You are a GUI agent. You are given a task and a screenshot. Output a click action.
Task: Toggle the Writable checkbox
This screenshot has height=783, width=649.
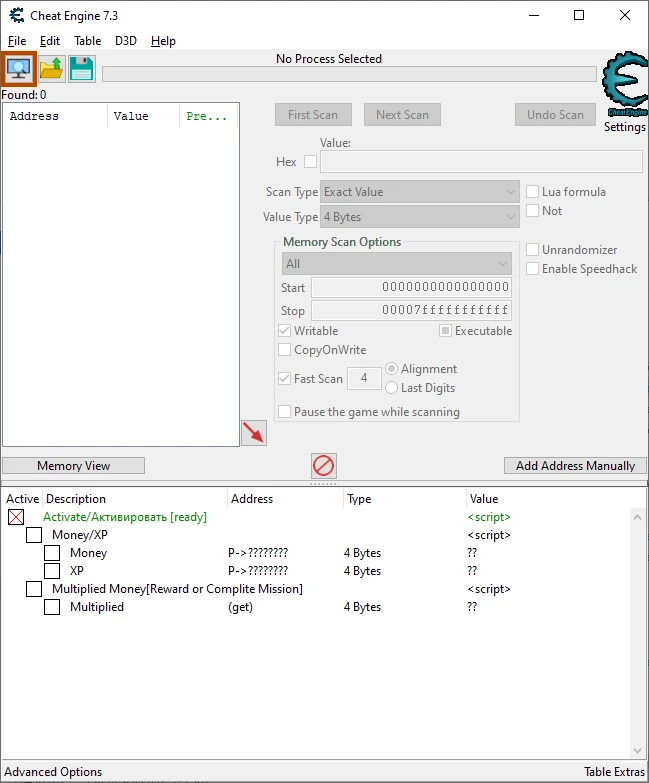pos(285,331)
